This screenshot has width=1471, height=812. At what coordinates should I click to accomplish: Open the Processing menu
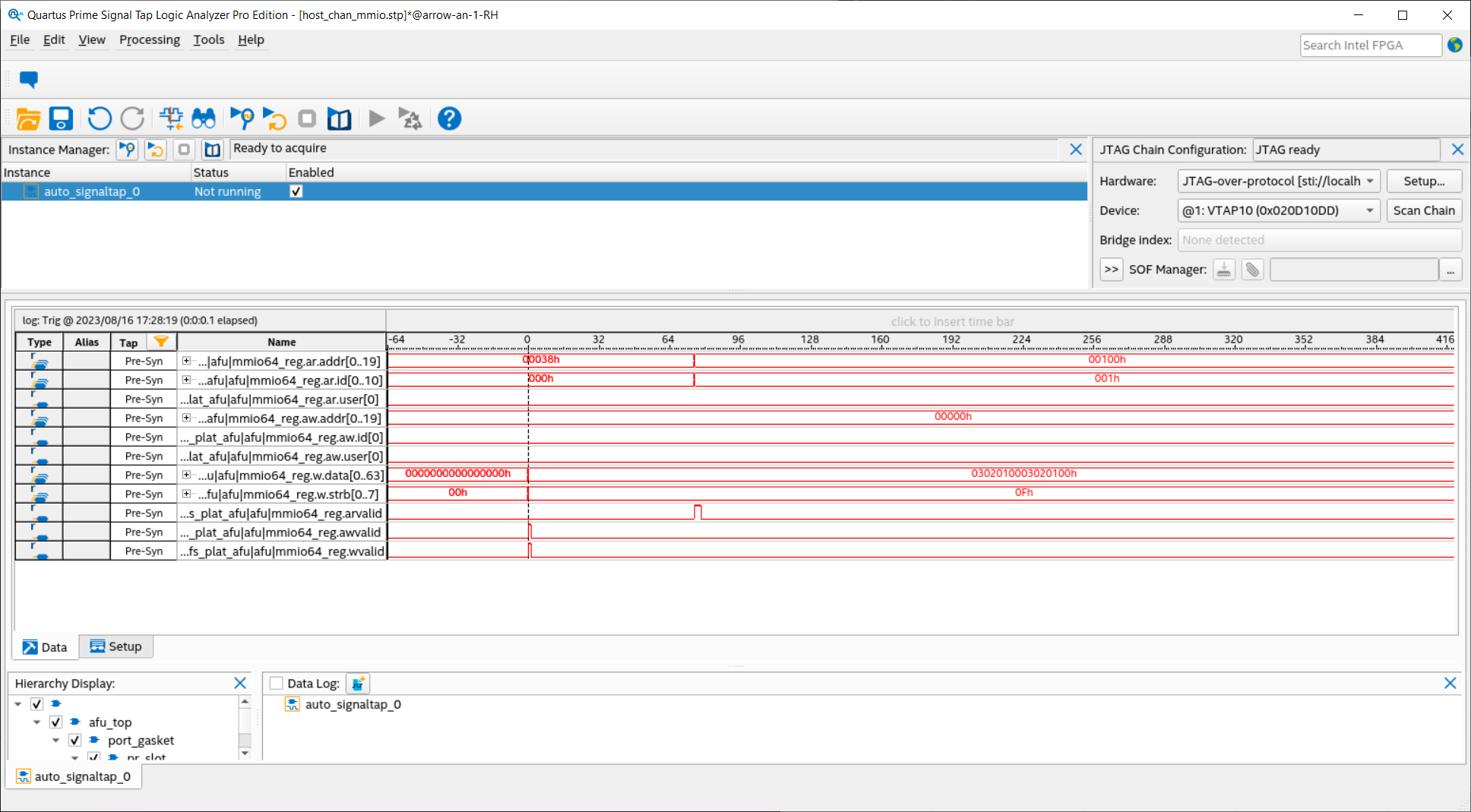149,39
